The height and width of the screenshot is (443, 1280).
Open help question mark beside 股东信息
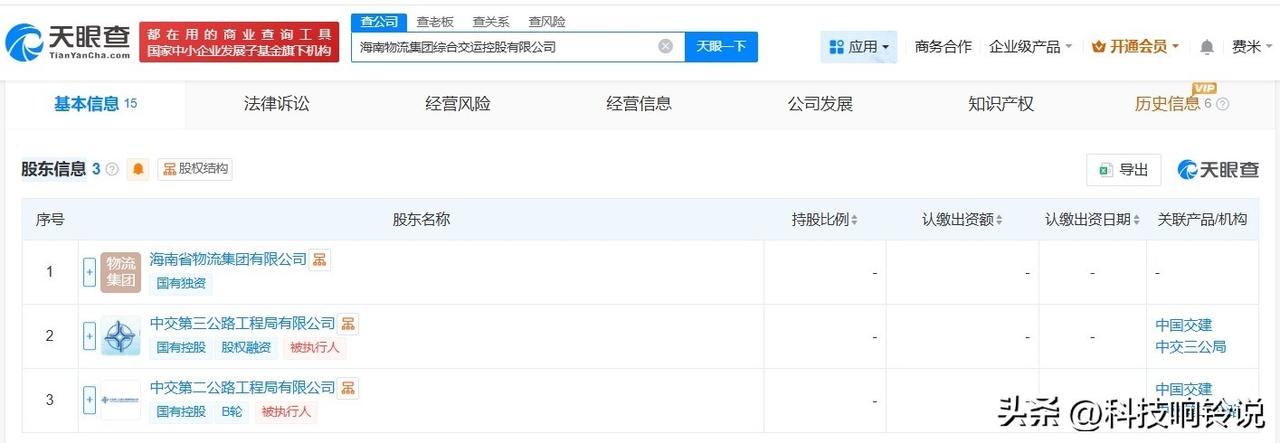[x=112, y=169]
